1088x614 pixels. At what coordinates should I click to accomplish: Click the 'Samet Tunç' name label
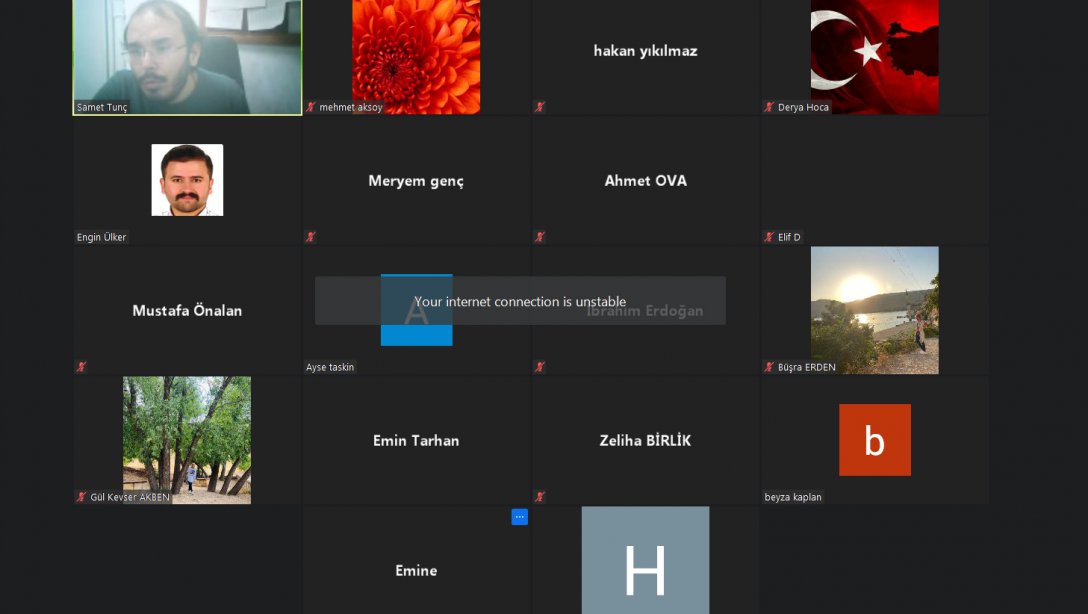(101, 107)
